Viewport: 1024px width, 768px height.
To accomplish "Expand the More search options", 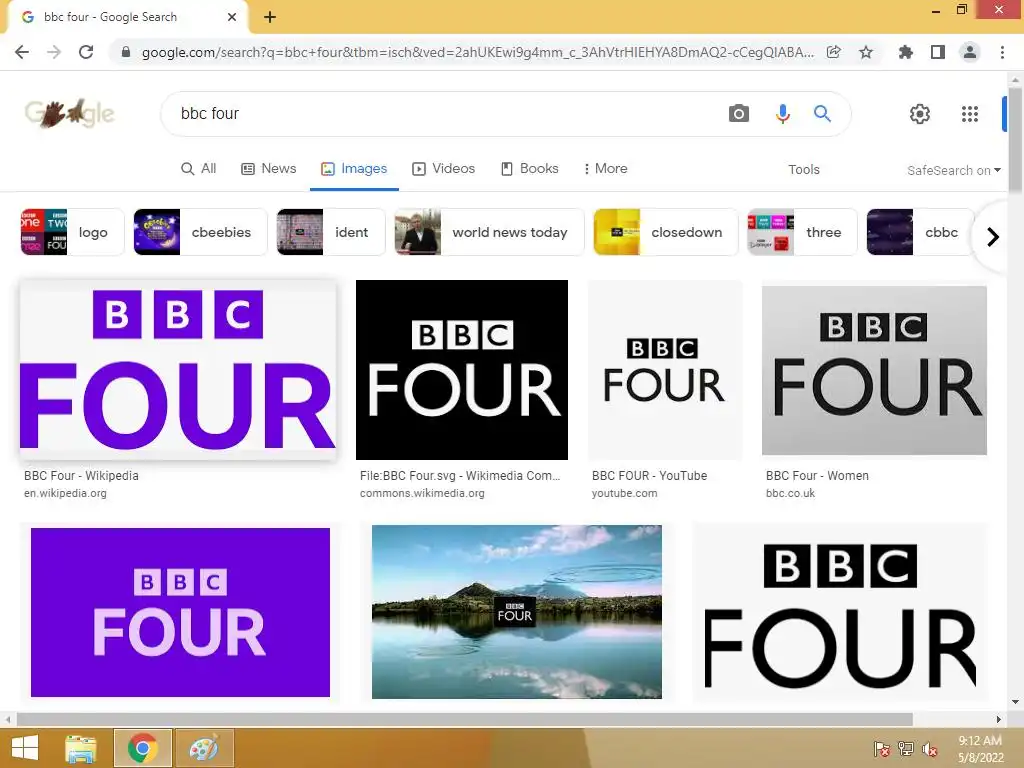I will (605, 168).
